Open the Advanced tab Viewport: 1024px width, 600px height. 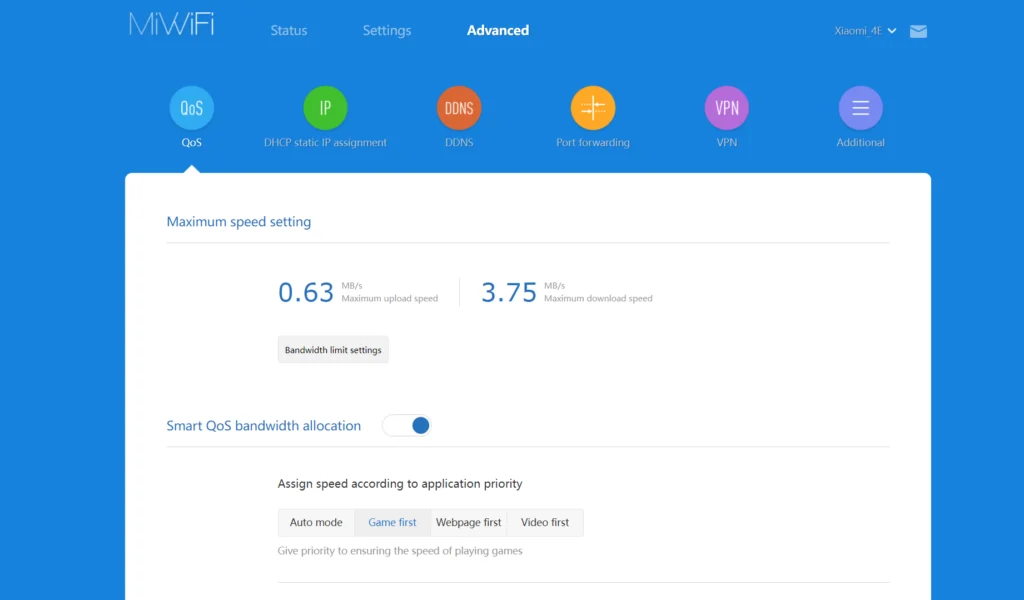coord(498,31)
